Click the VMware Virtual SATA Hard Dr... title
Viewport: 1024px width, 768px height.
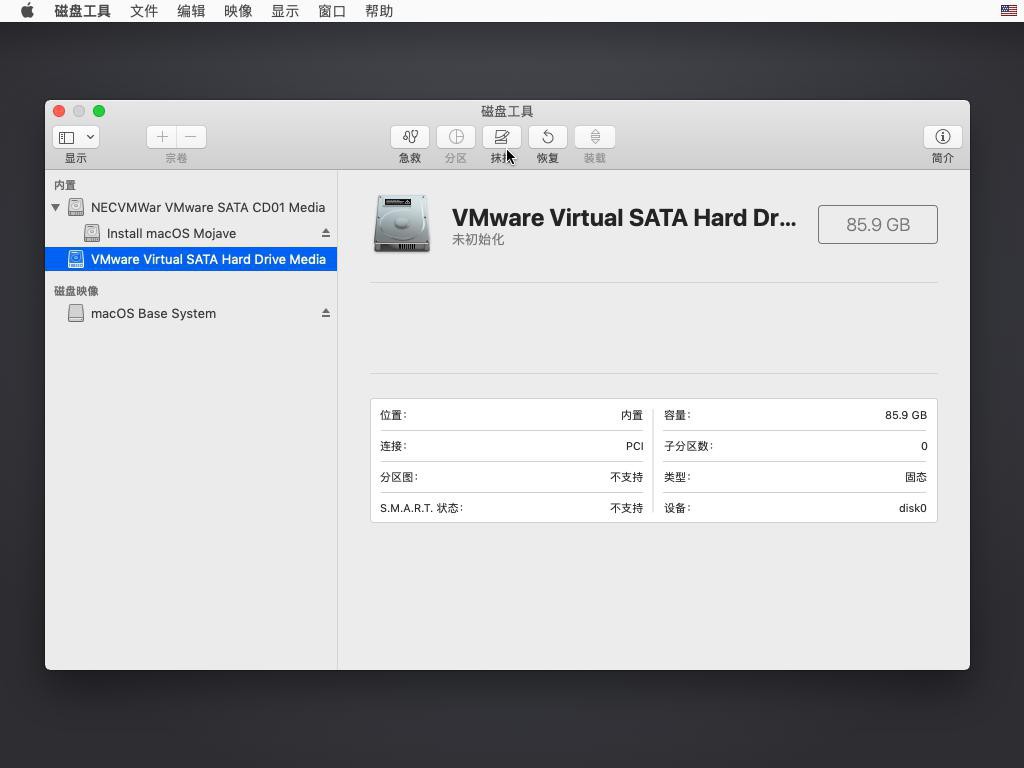click(624, 217)
